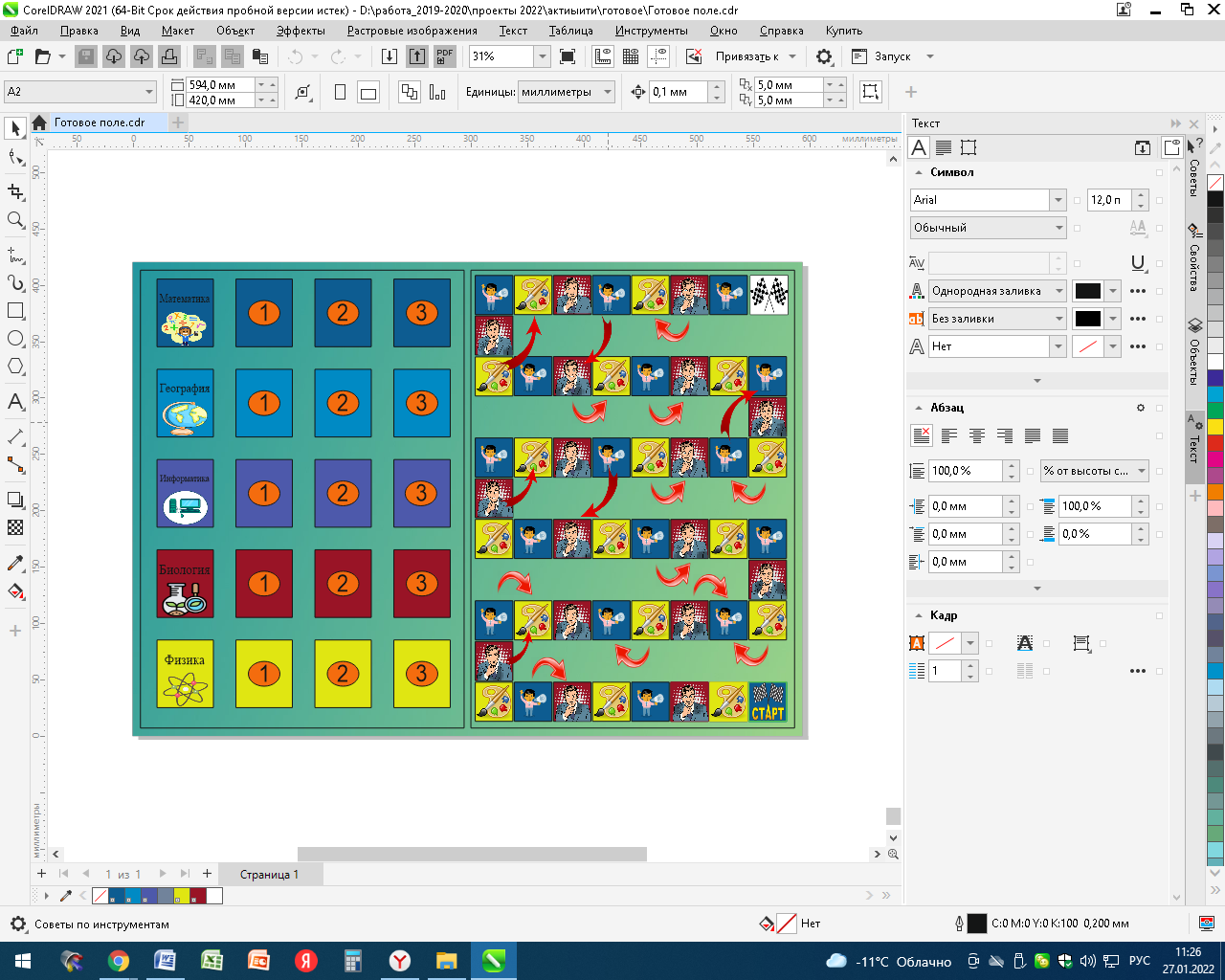Image resolution: width=1225 pixels, height=980 pixels.
Task: Click the Publish to PDF icon
Action: (445, 56)
